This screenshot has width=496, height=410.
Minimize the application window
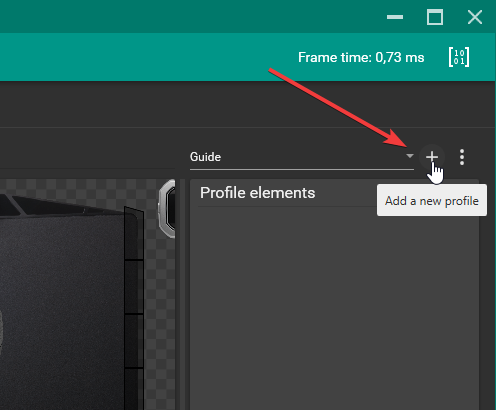tap(395, 17)
